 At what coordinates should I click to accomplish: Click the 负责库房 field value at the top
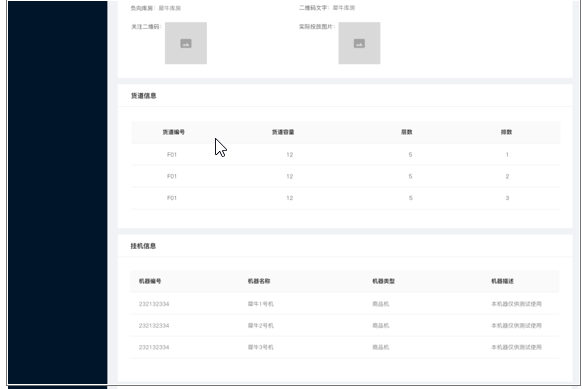170,8
